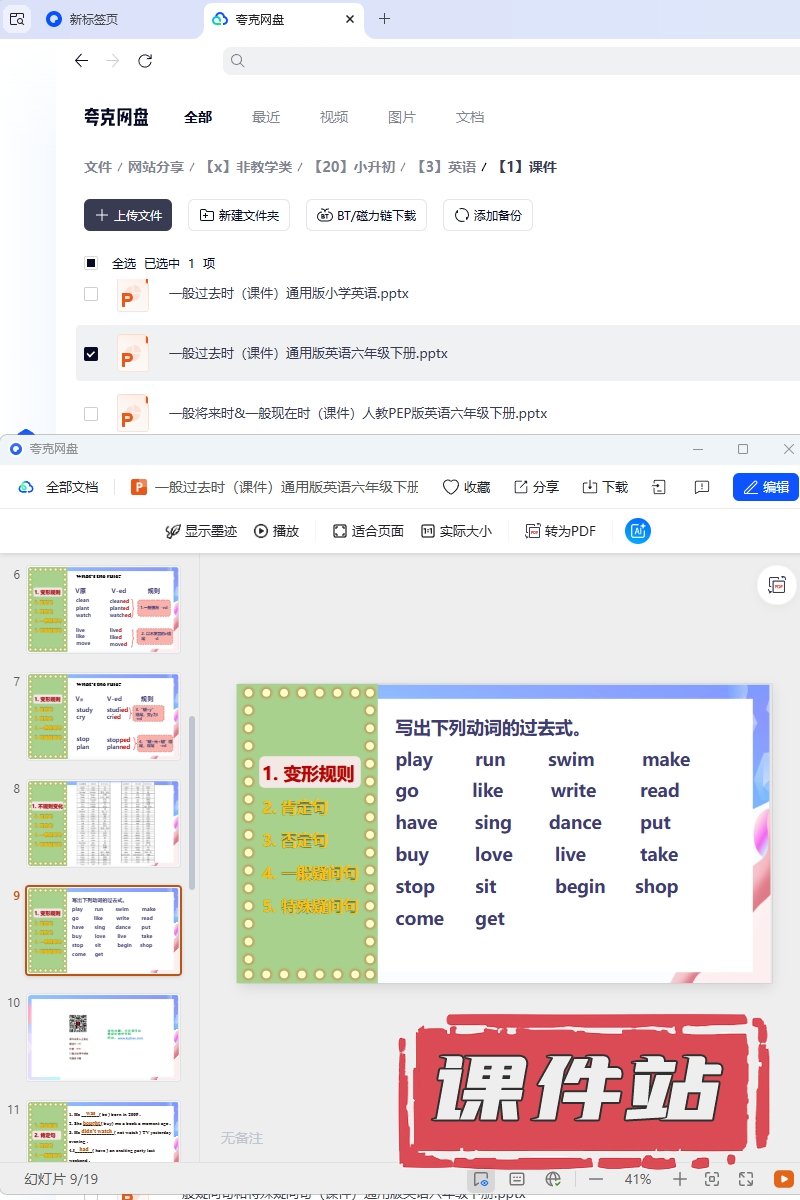This screenshot has height=1200, width=800.
Task: Click the AI assistant icon in the viewer toolbar
Action: tap(638, 531)
